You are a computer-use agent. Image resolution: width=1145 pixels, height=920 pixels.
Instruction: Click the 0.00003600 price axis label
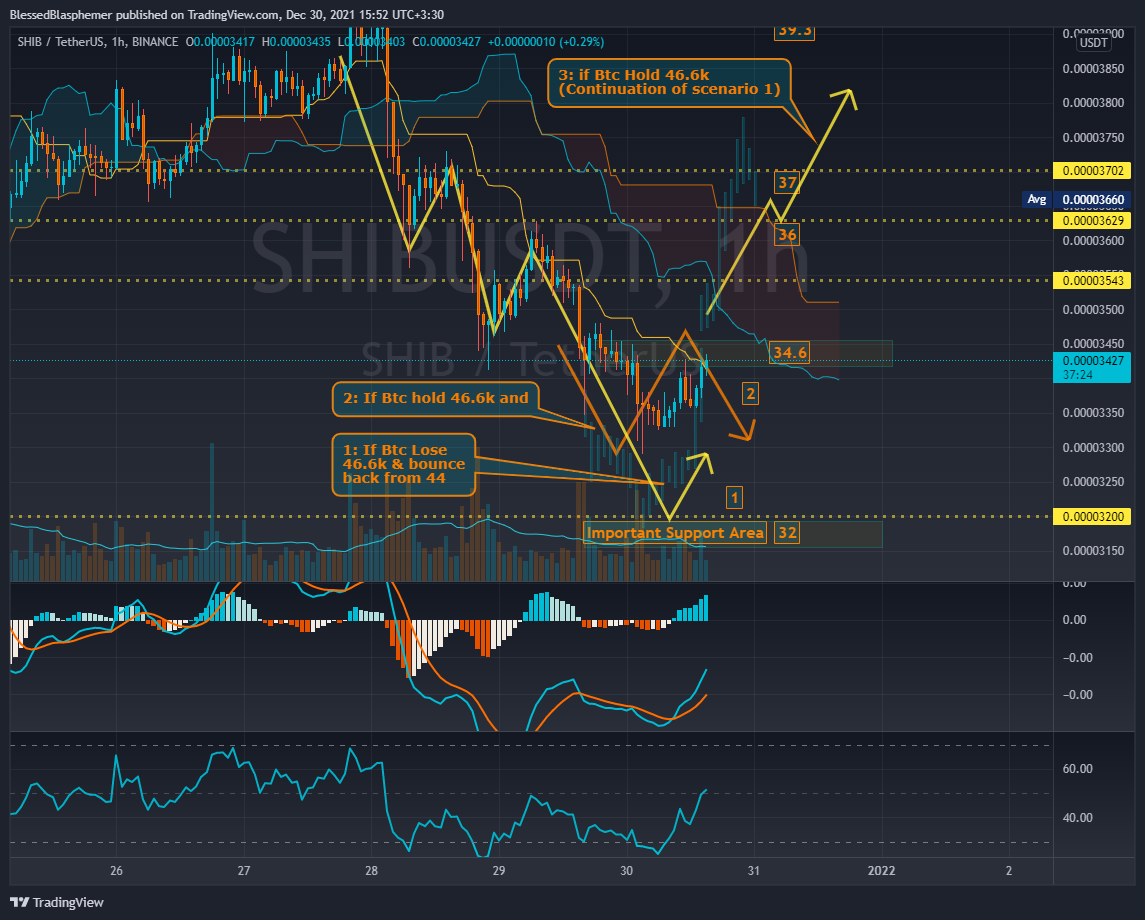[1093, 241]
